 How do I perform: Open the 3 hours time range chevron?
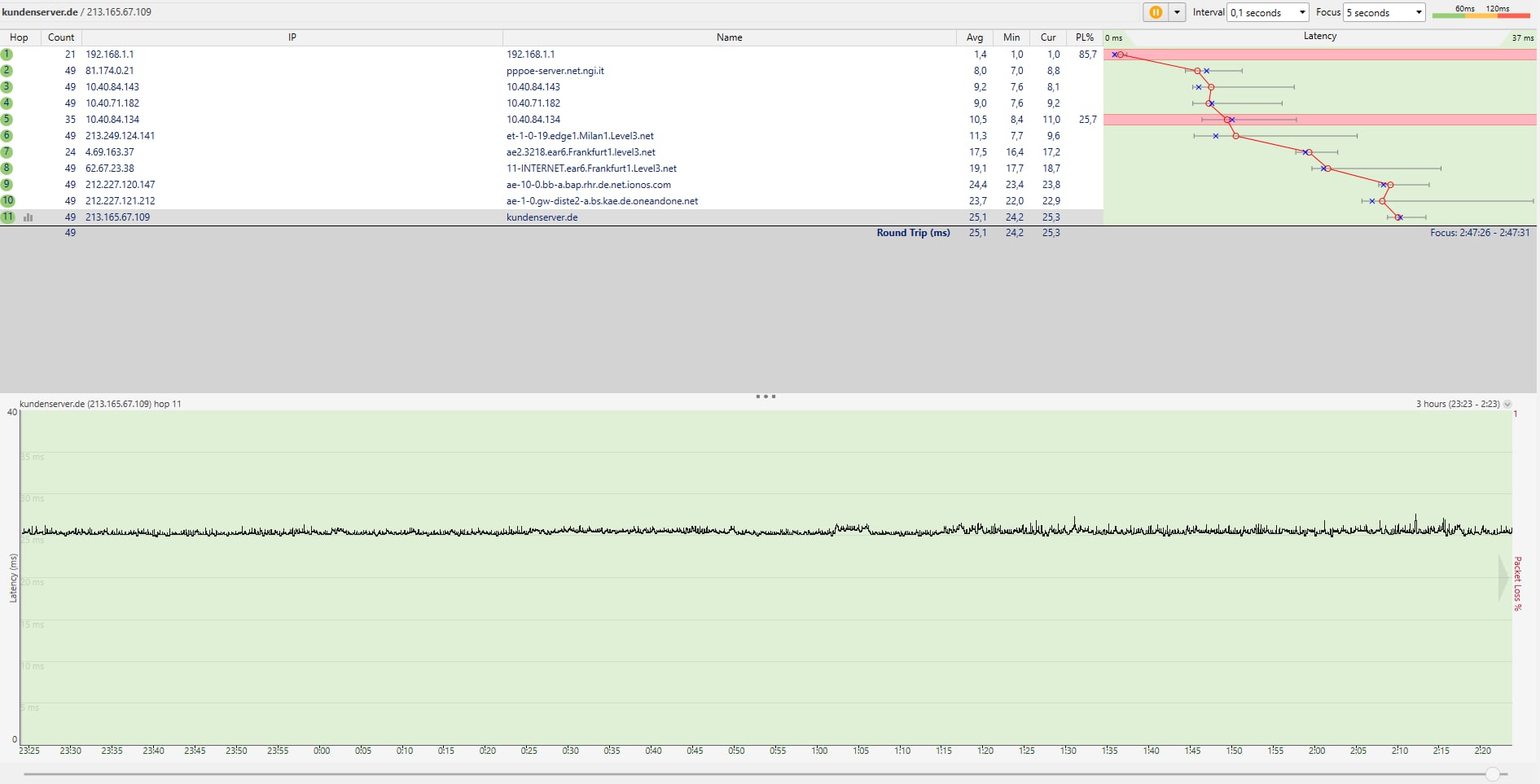tap(1507, 405)
